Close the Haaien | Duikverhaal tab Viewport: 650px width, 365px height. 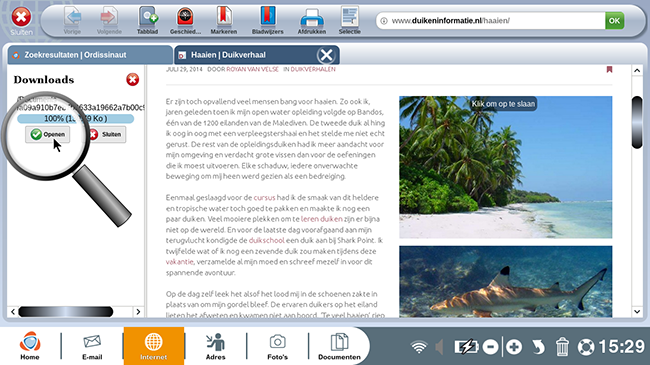(326, 55)
